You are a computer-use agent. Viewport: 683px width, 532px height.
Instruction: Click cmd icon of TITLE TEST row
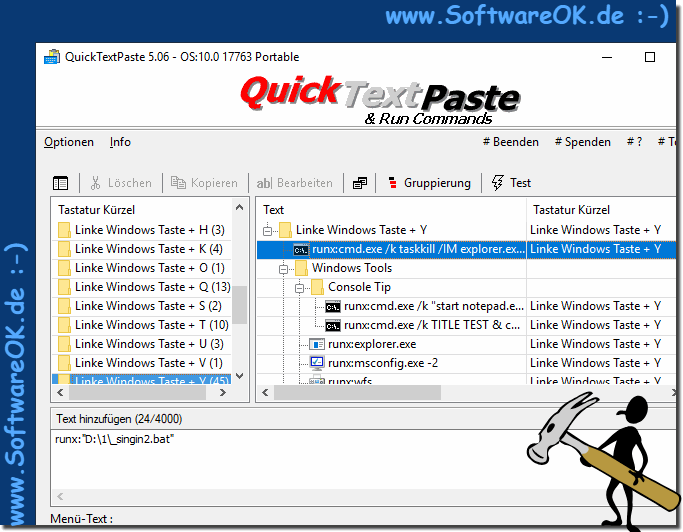coord(333,326)
